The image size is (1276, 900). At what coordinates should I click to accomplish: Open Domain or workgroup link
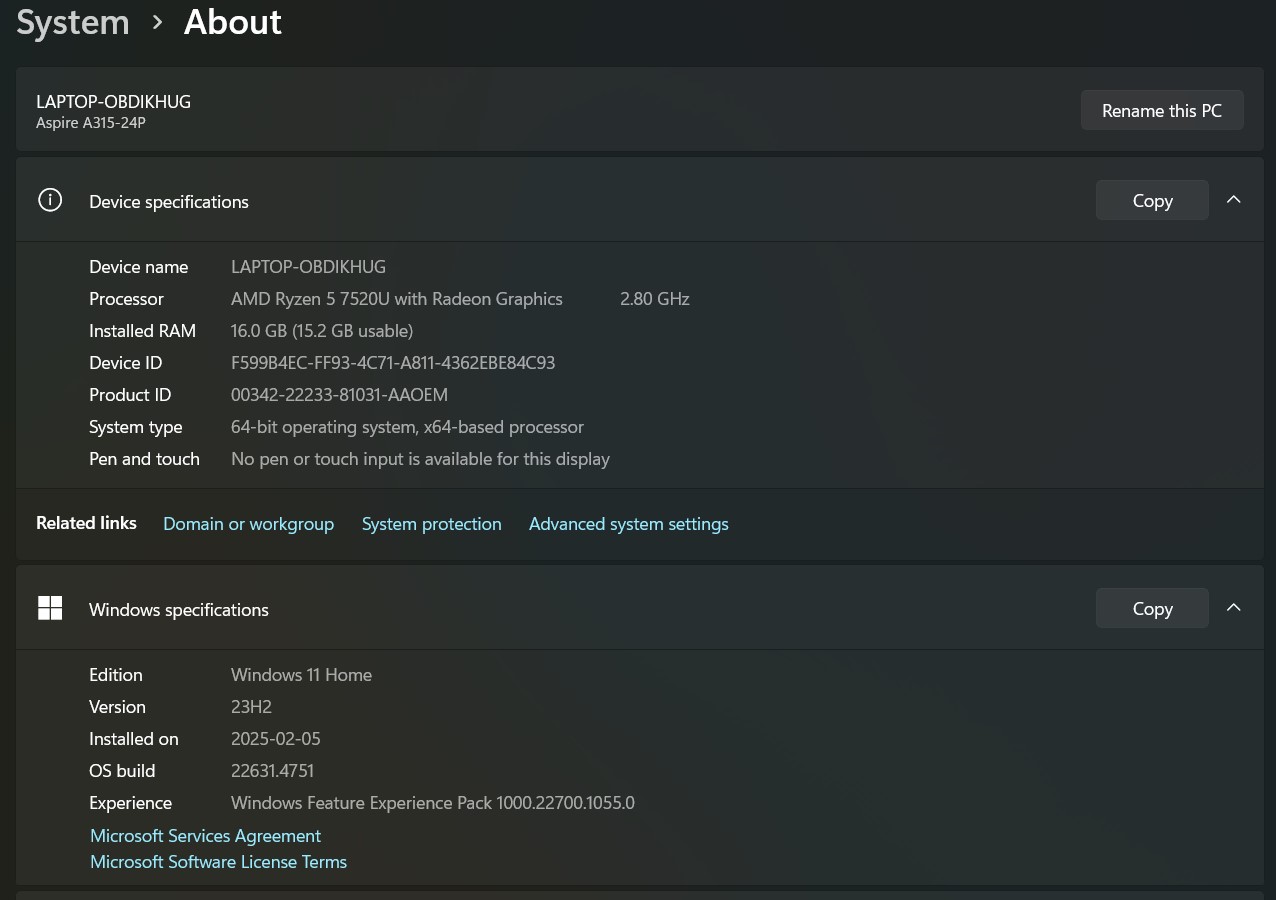[248, 524]
